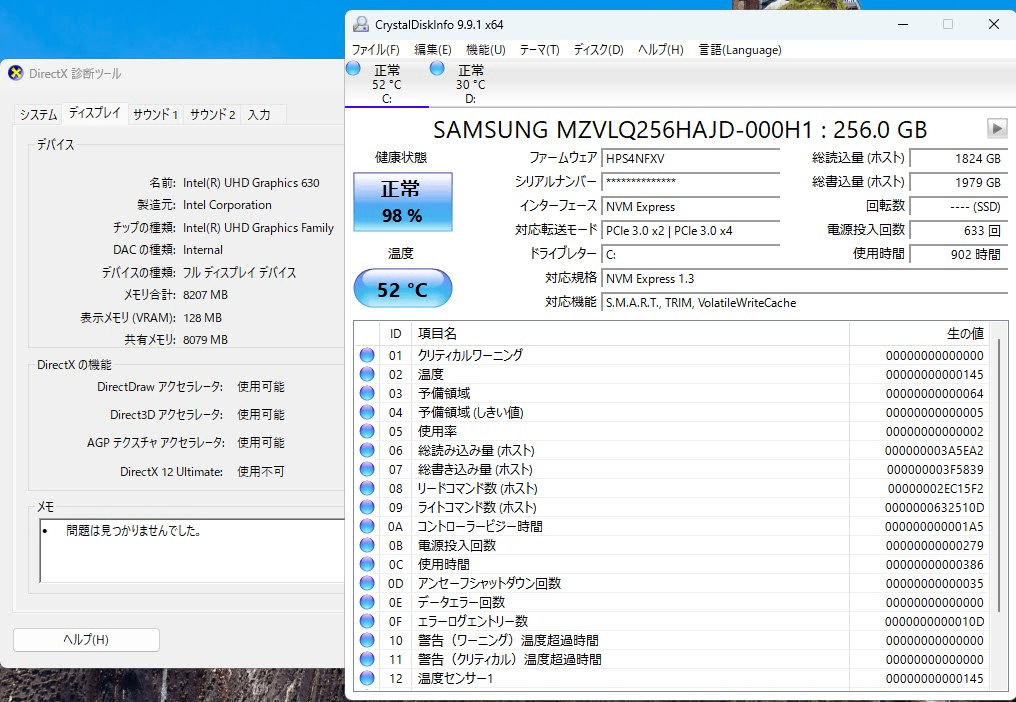Screen dimensions: 1016x702
Task: Click the 使用時間 902 時間 value
Action: click(958, 255)
